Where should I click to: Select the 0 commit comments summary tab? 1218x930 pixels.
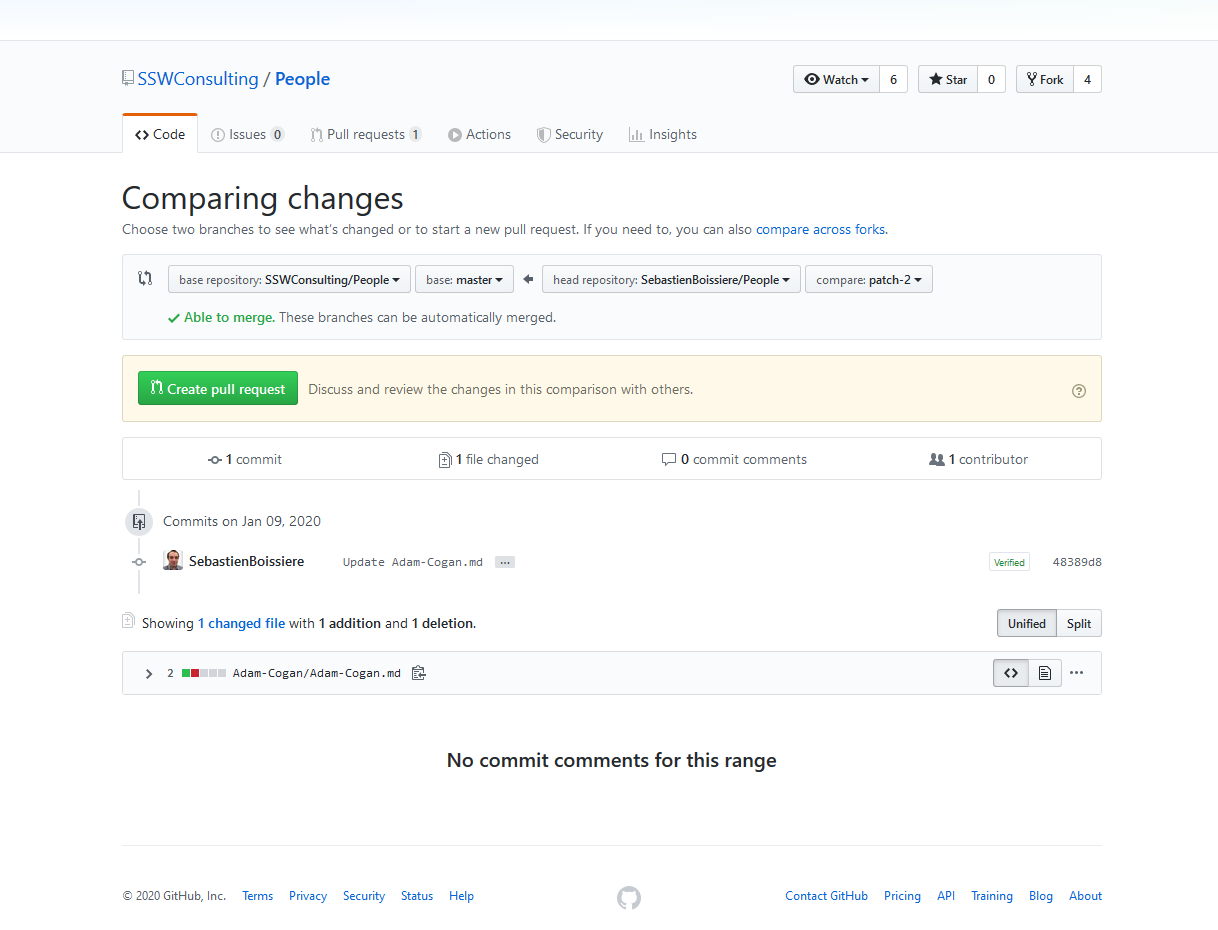[x=734, y=459]
